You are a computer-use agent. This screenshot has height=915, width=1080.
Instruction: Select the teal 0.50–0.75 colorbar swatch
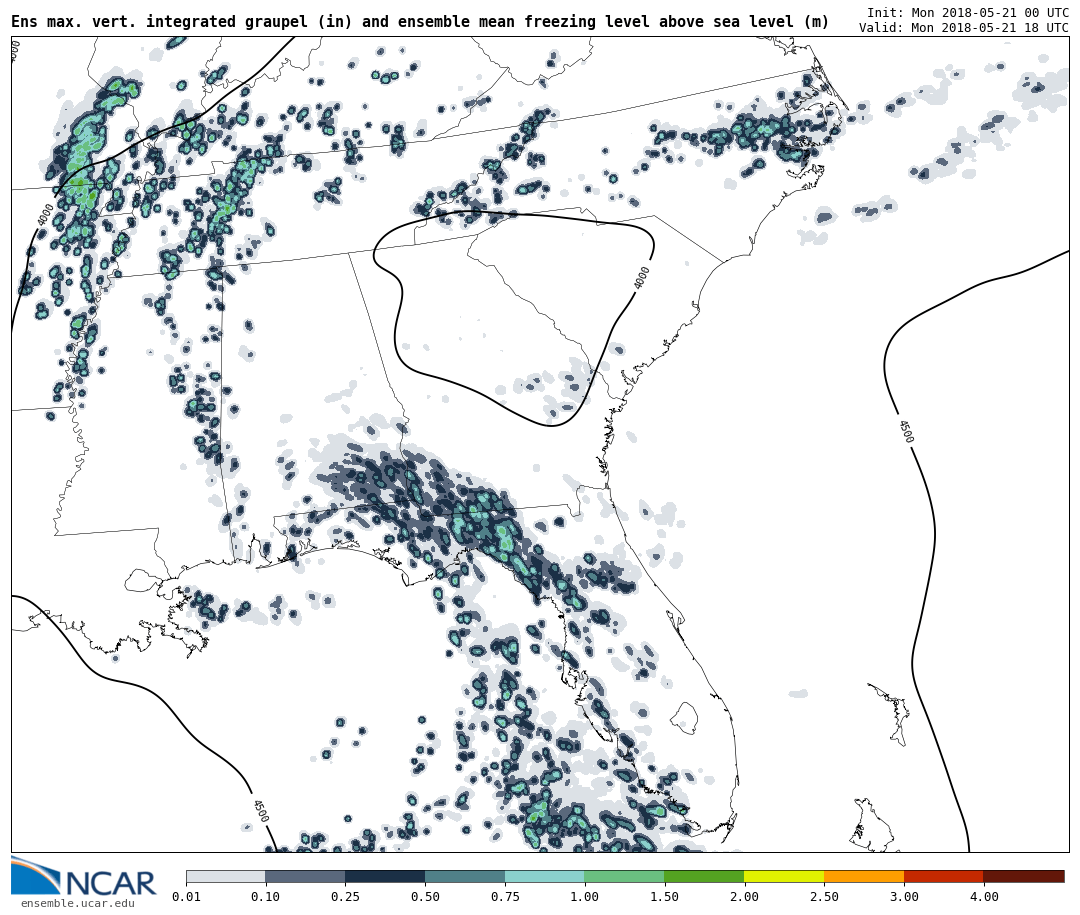(x=465, y=877)
